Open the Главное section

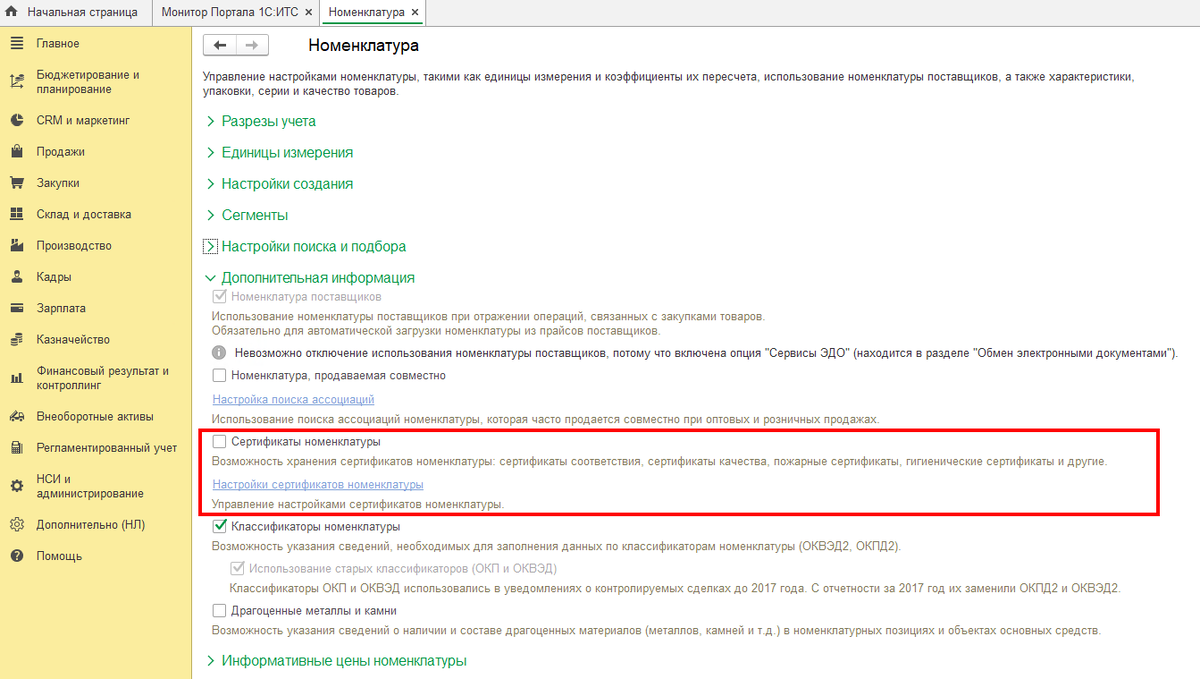click(58, 43)
